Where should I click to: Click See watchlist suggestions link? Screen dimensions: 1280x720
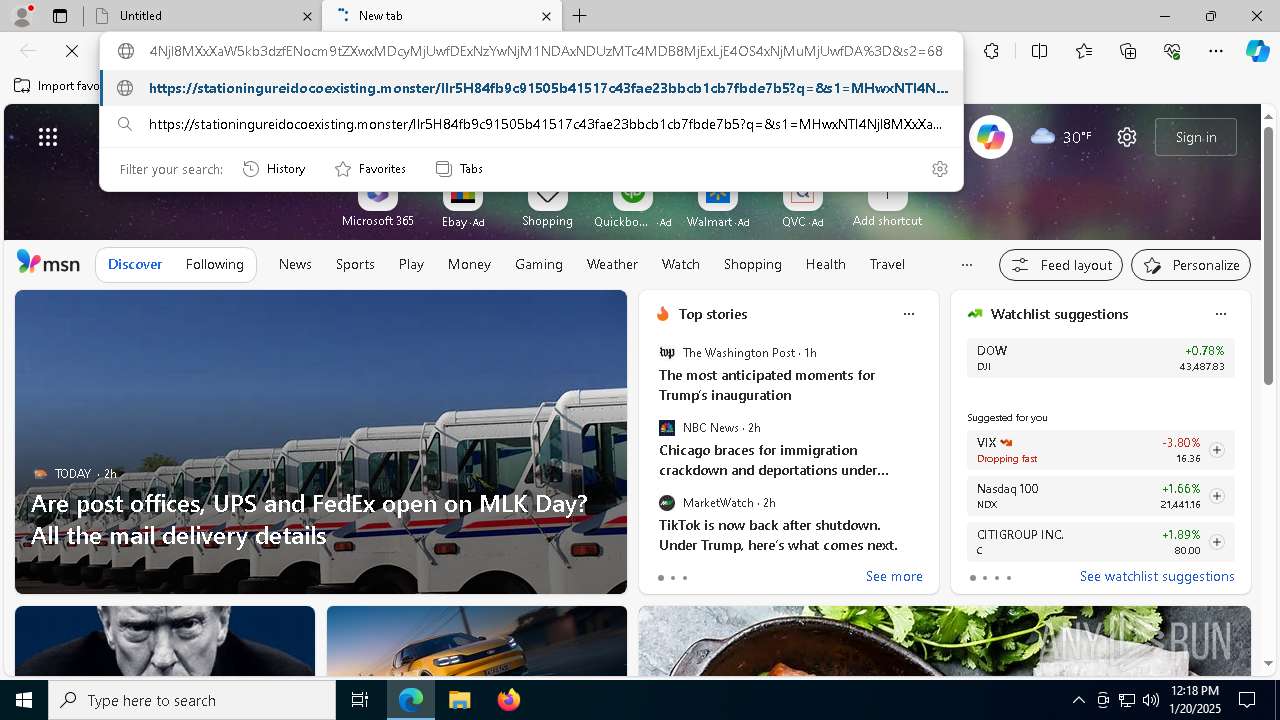tap(1157, 576)
